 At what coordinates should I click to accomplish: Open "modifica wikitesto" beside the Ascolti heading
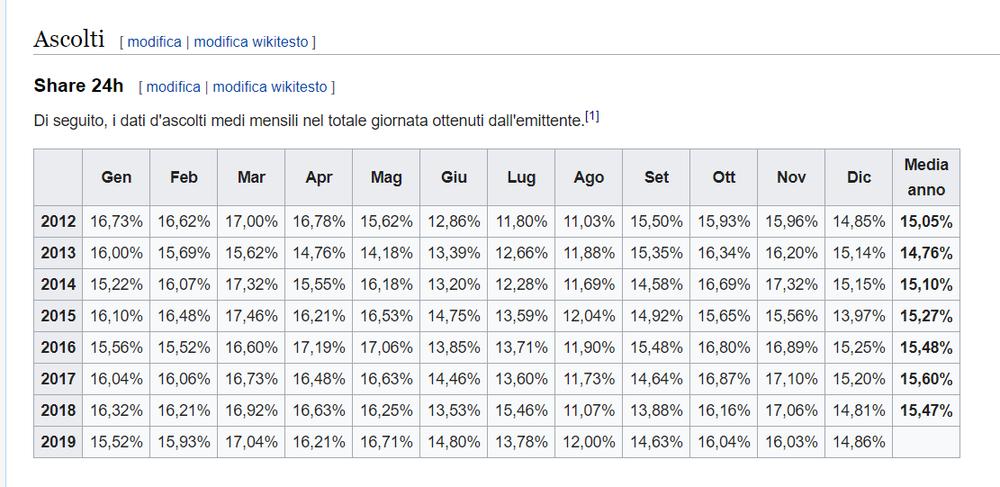(x=251, y=42)
